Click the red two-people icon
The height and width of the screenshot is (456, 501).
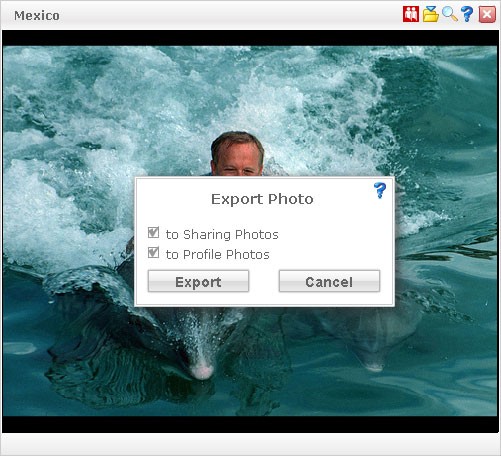click(411, 14)
